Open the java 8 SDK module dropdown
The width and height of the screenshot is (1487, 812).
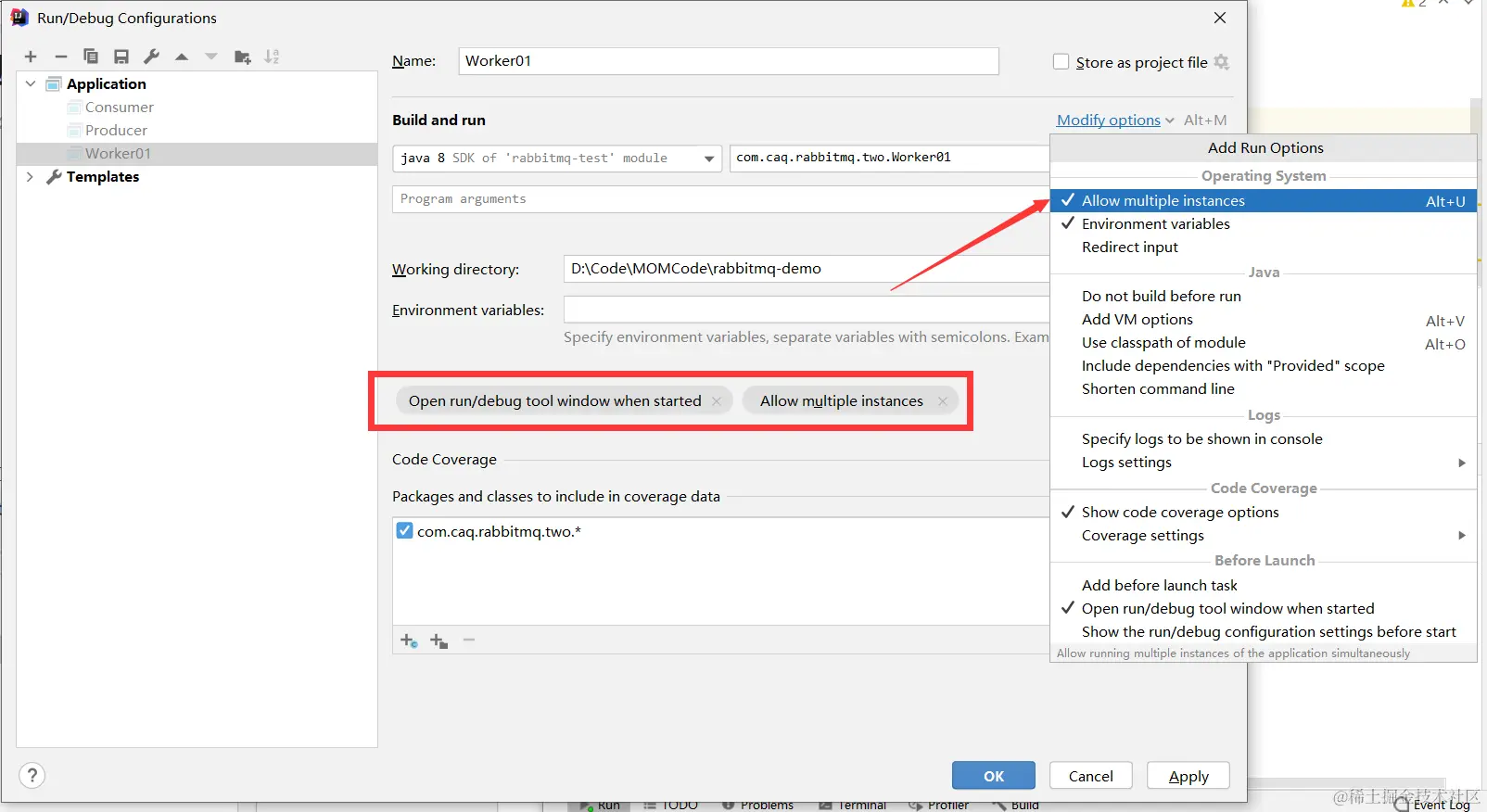(557, 159)
